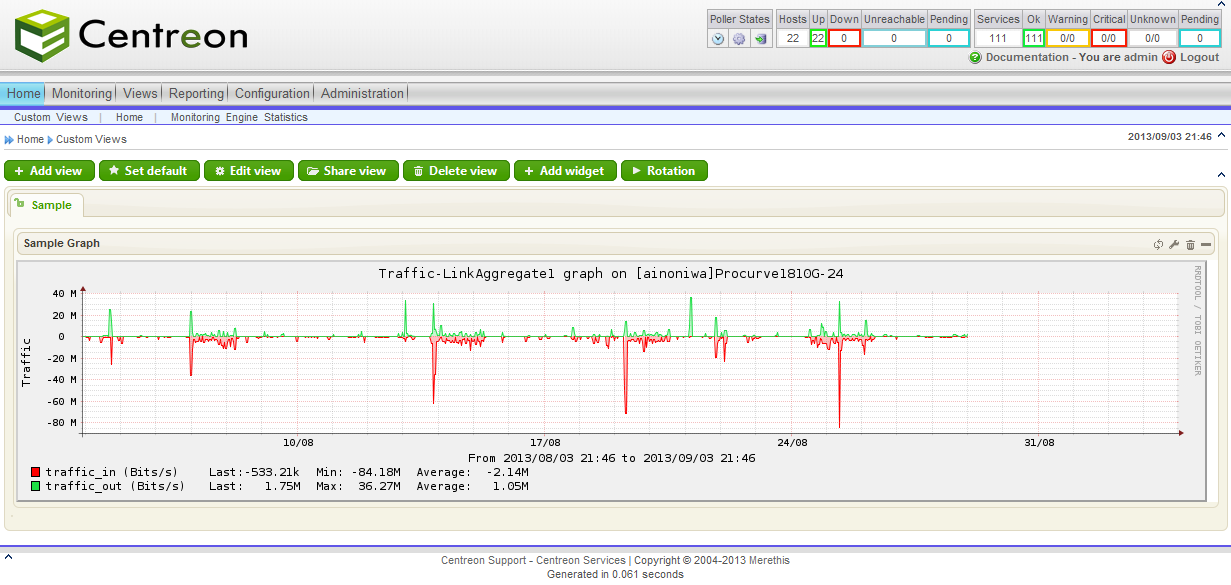Viewport: 1231px width, 585px height.
Task: Click the green Documentation help icon
Action: click(x=975, y=57)
